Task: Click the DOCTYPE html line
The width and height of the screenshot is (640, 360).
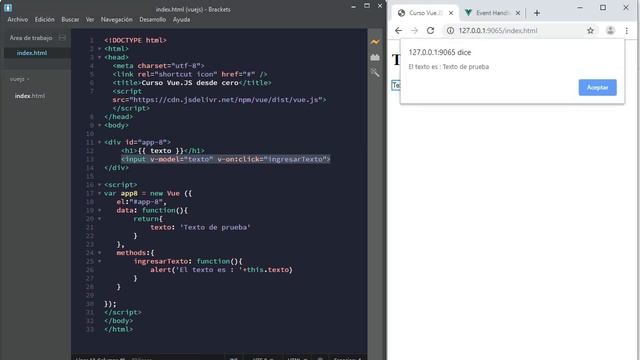Action: (135, 40)
